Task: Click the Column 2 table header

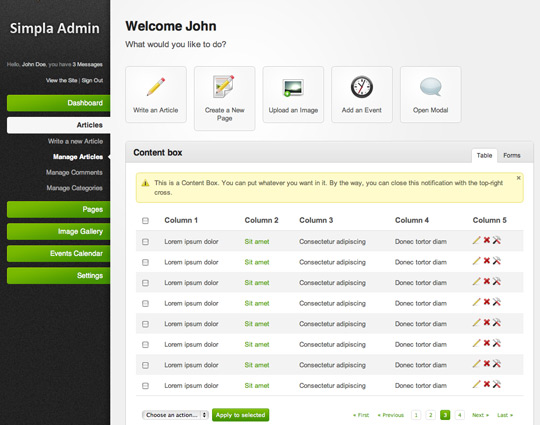Action: click(x=261, y=220)
